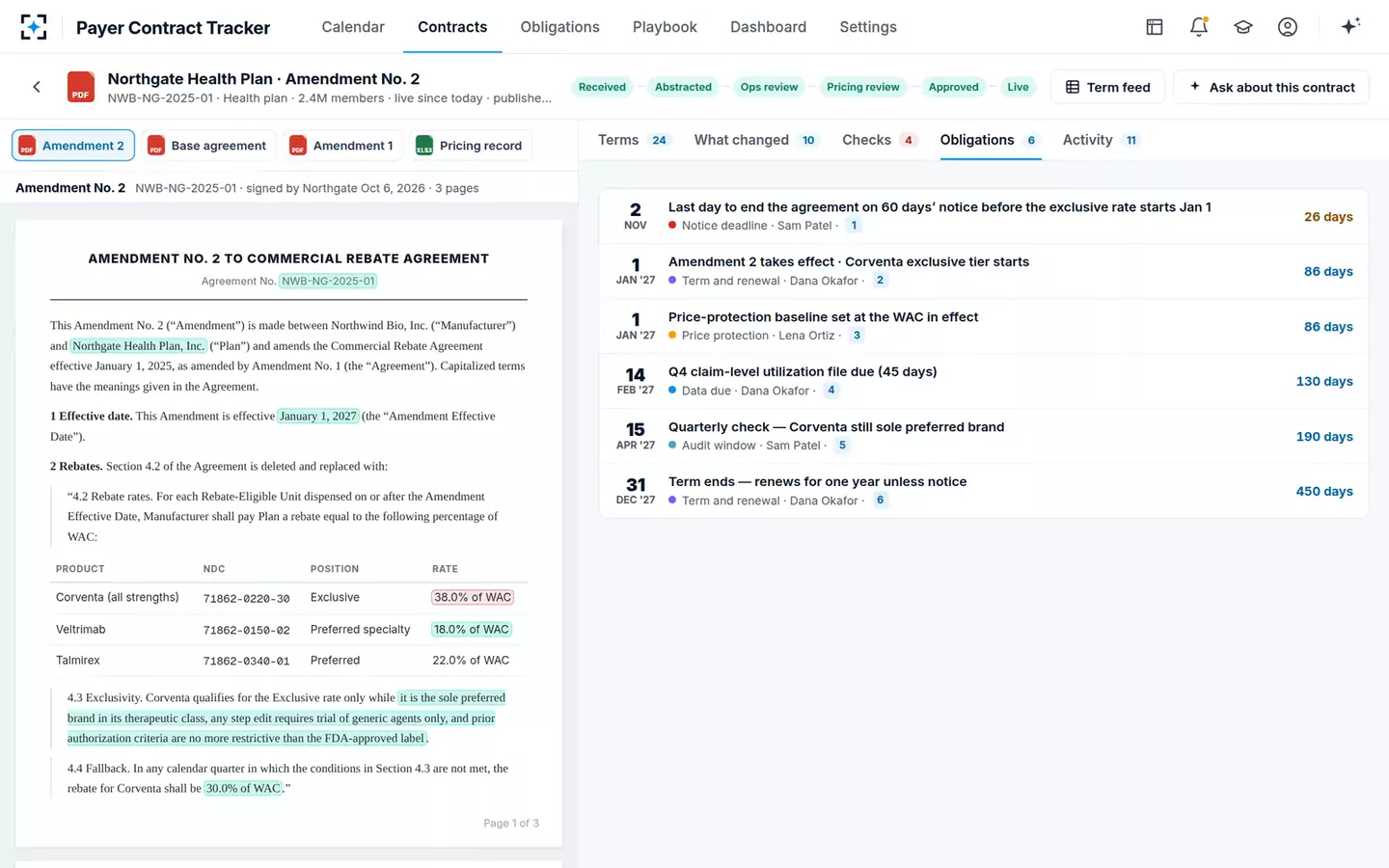Click highlighted 30.0% of WAC fallback rate

[243, 788]
